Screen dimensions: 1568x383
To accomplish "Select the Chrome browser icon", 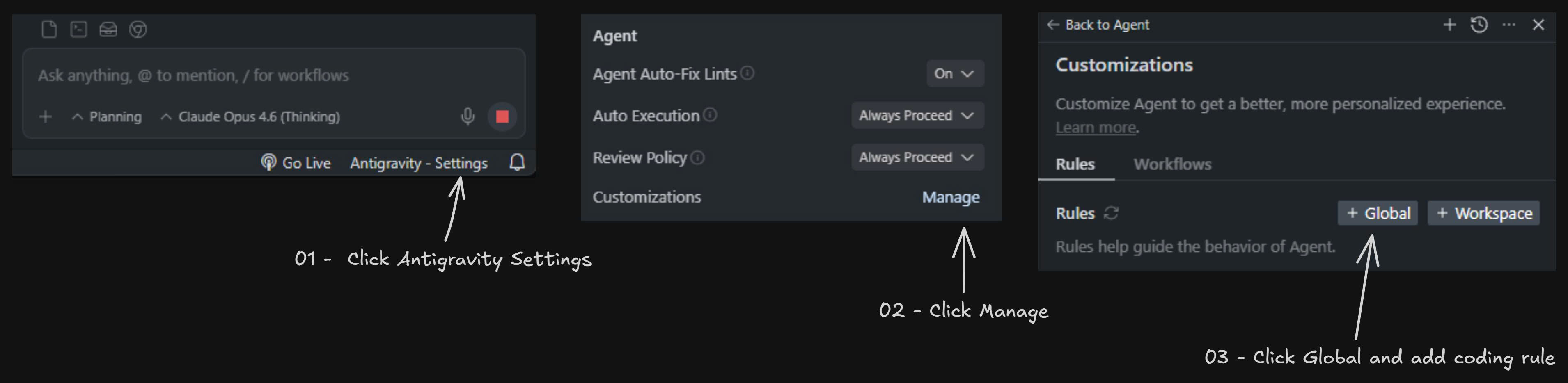I will click(138, 29).
